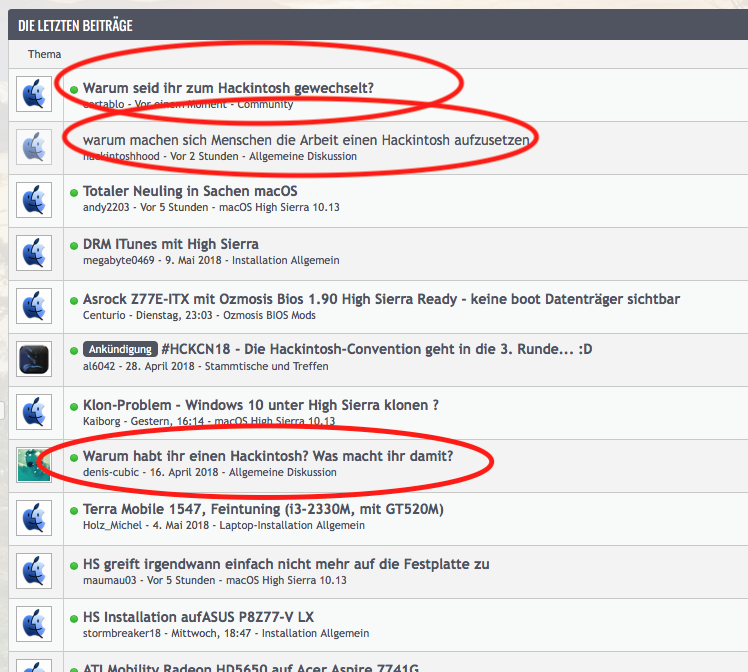This screenshot has width=748, height=672.
Task: Open profile of user Kaiborg
Action: pyautogui.click(x=102, y=421)
